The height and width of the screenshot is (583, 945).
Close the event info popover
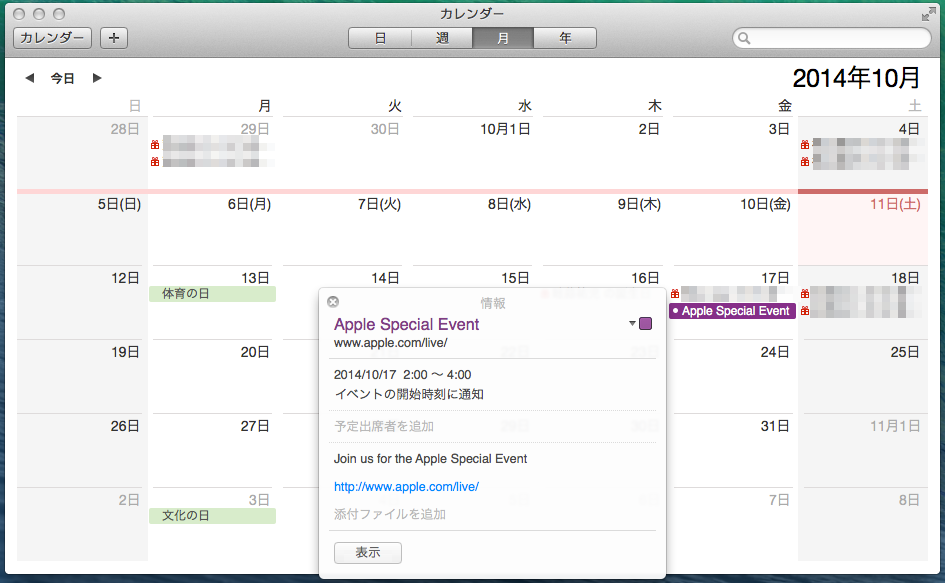tap(333, 302)
